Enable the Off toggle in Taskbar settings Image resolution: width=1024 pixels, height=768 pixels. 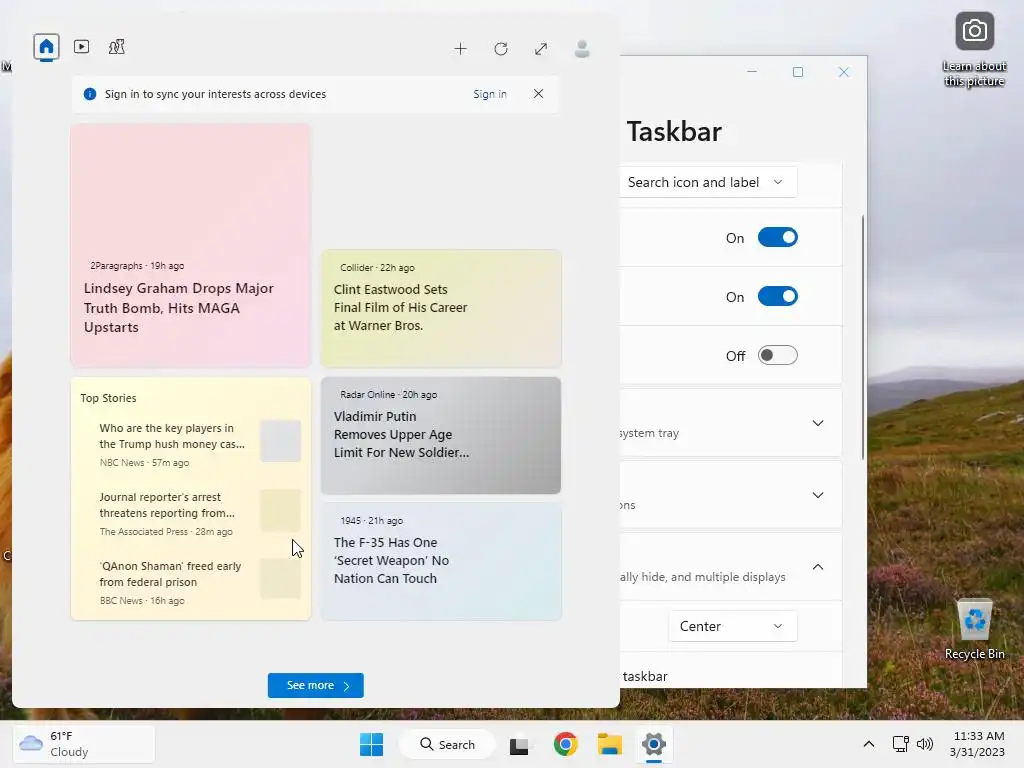(778, 355)
